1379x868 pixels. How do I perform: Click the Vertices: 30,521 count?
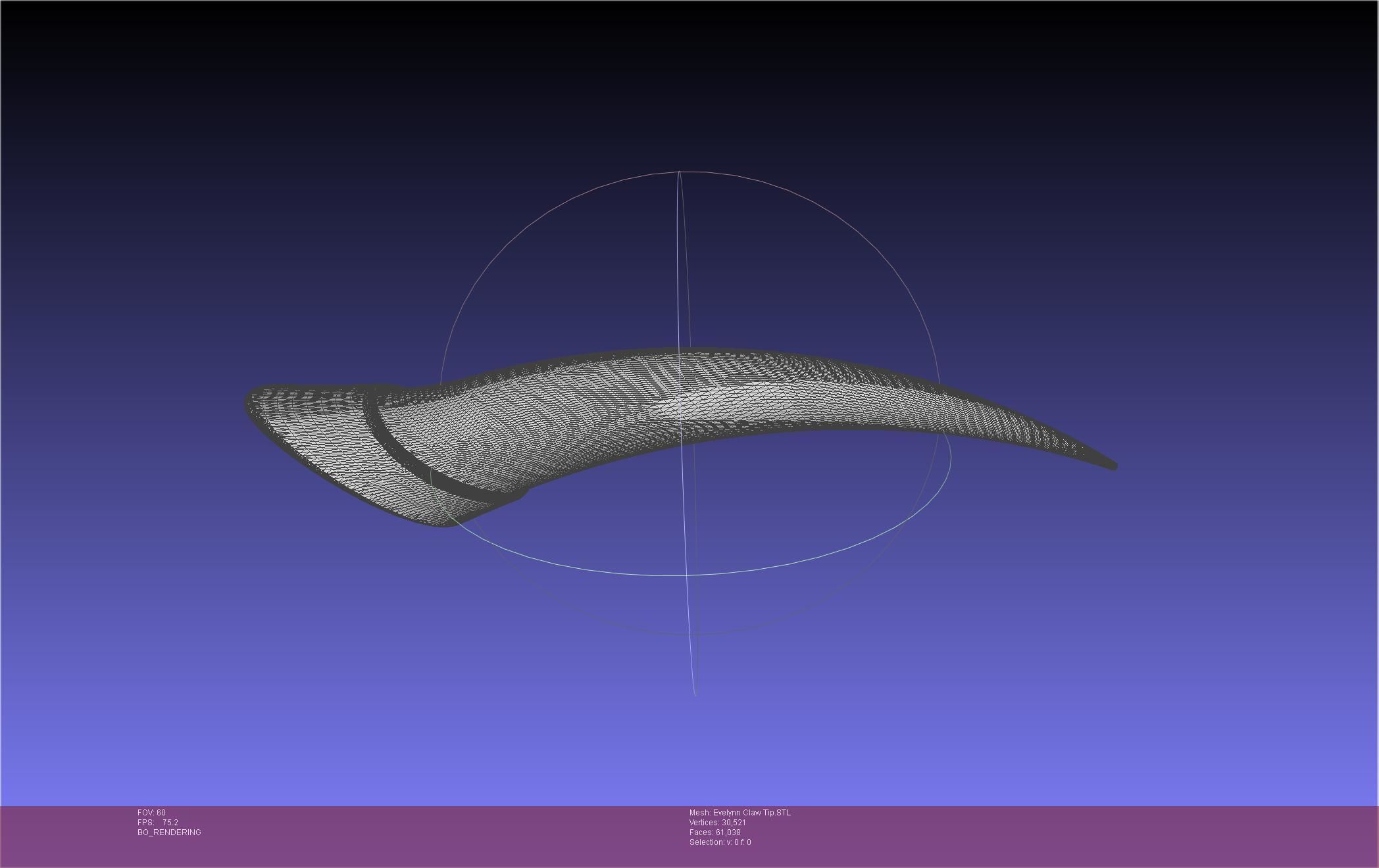pyautogui.click(x=717, y=823)
